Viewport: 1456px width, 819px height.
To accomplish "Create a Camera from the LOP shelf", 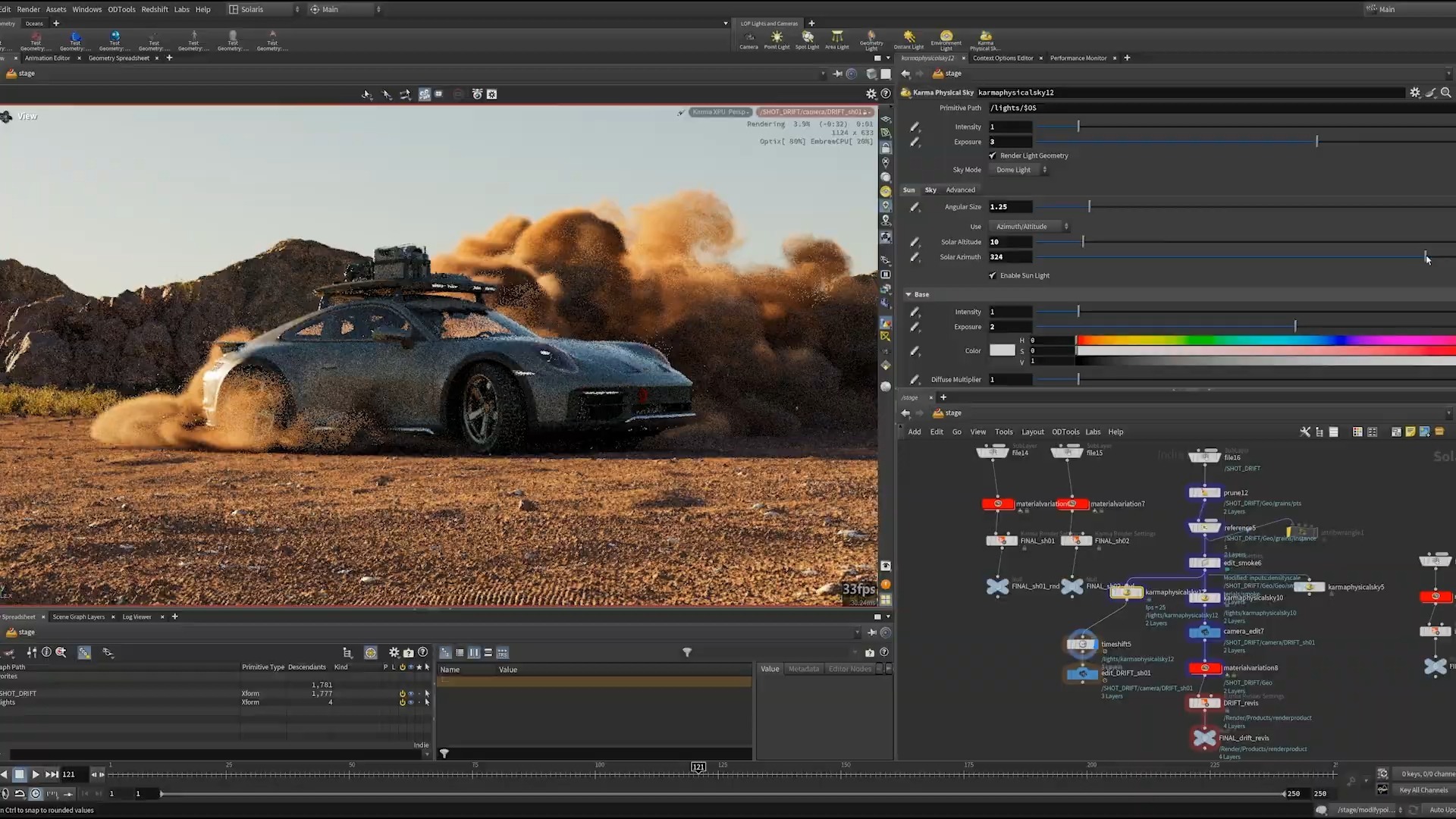I will [x=748, y=38].
